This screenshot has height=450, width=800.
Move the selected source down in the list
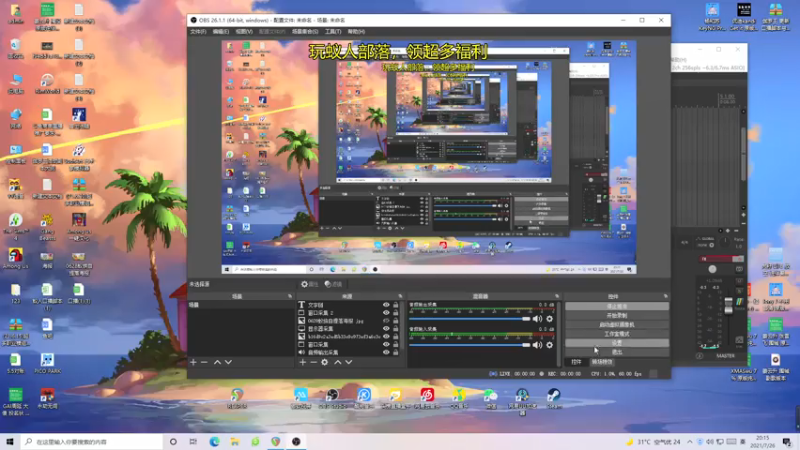pyautogui.click(x=348, y=362)
